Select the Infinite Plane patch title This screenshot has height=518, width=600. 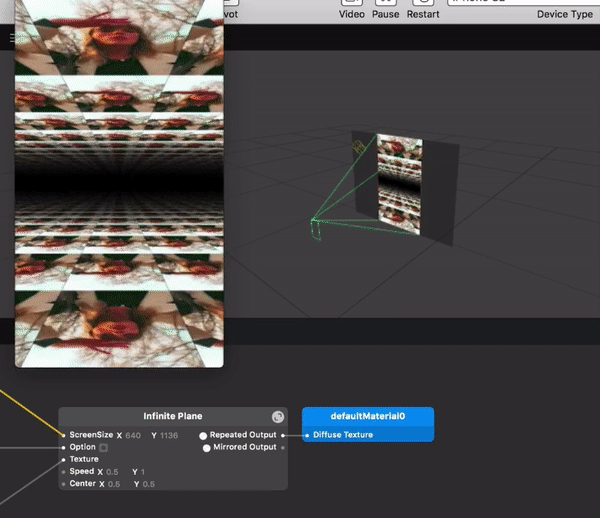point(173,416)
